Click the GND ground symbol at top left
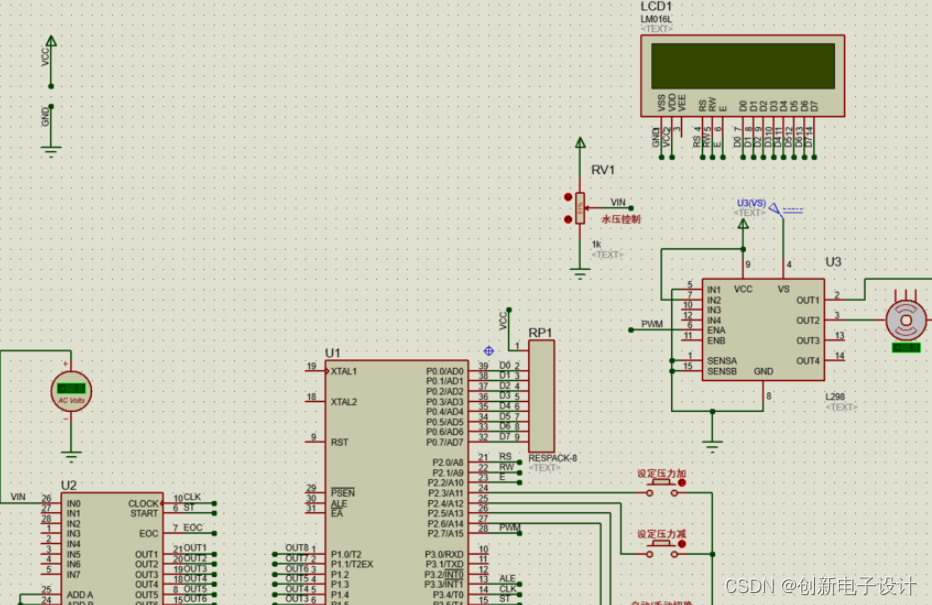 click(51, 151)
